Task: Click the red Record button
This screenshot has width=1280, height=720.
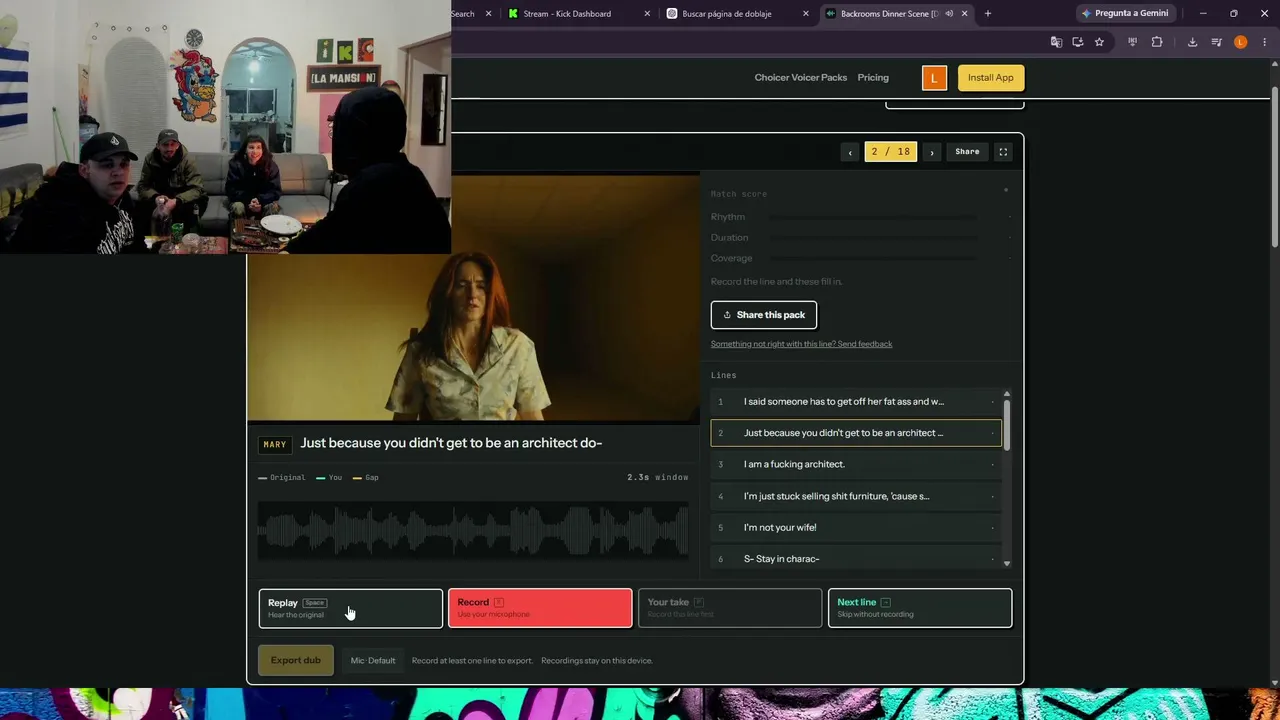Action: [540, 608]
